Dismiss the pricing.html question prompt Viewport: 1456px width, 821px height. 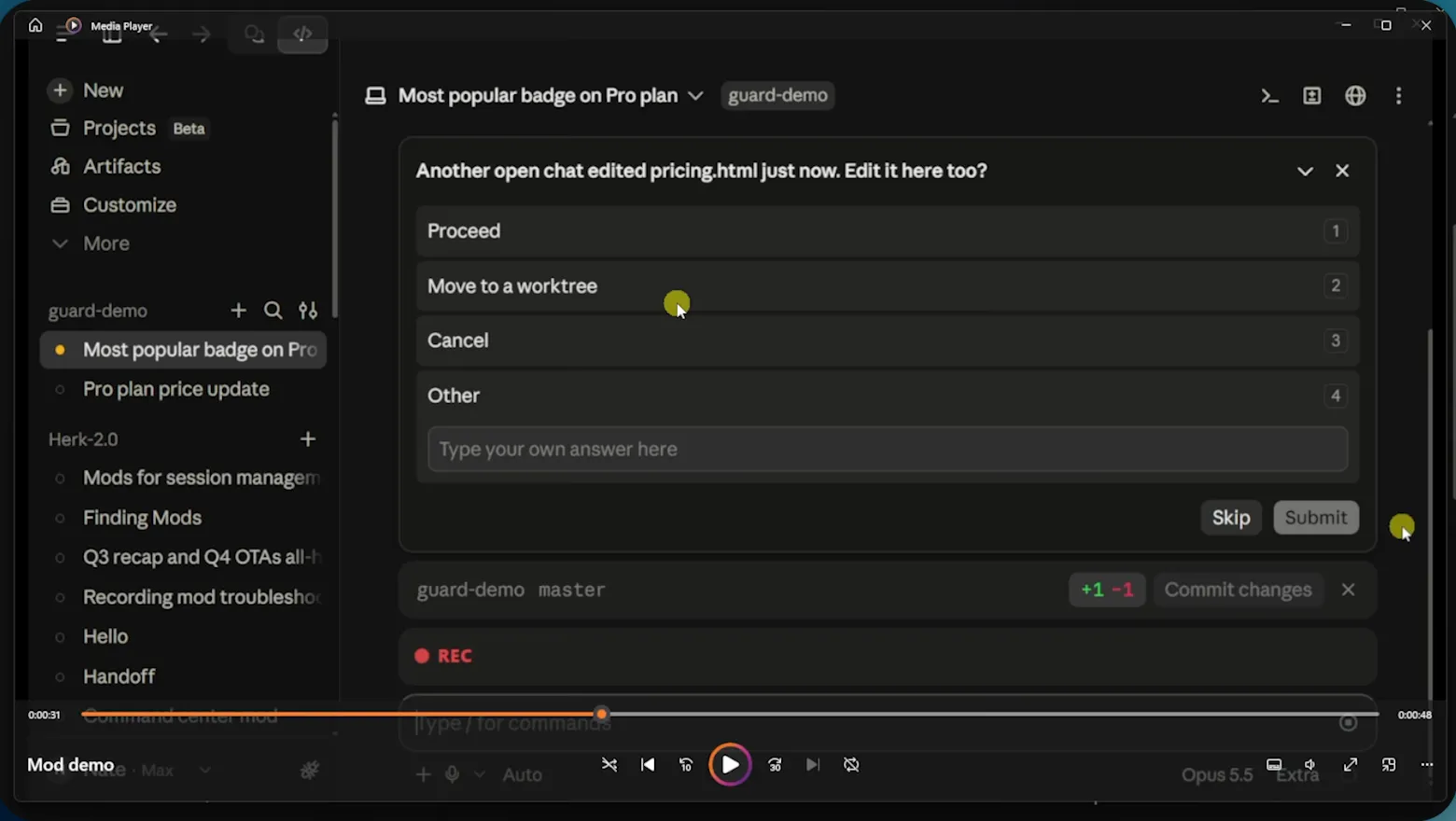pyautogui.click(x=1342, y=171)
